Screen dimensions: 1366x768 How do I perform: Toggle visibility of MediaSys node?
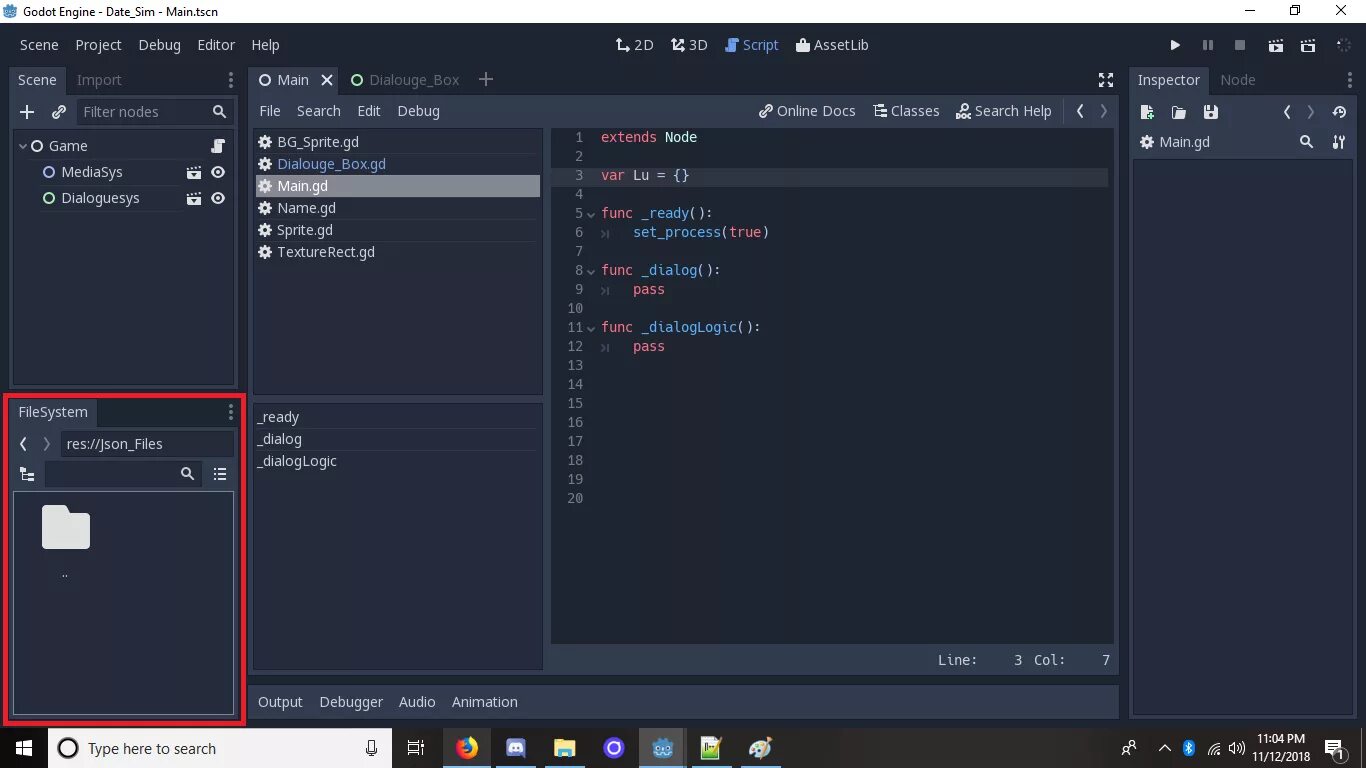(218, 172)
